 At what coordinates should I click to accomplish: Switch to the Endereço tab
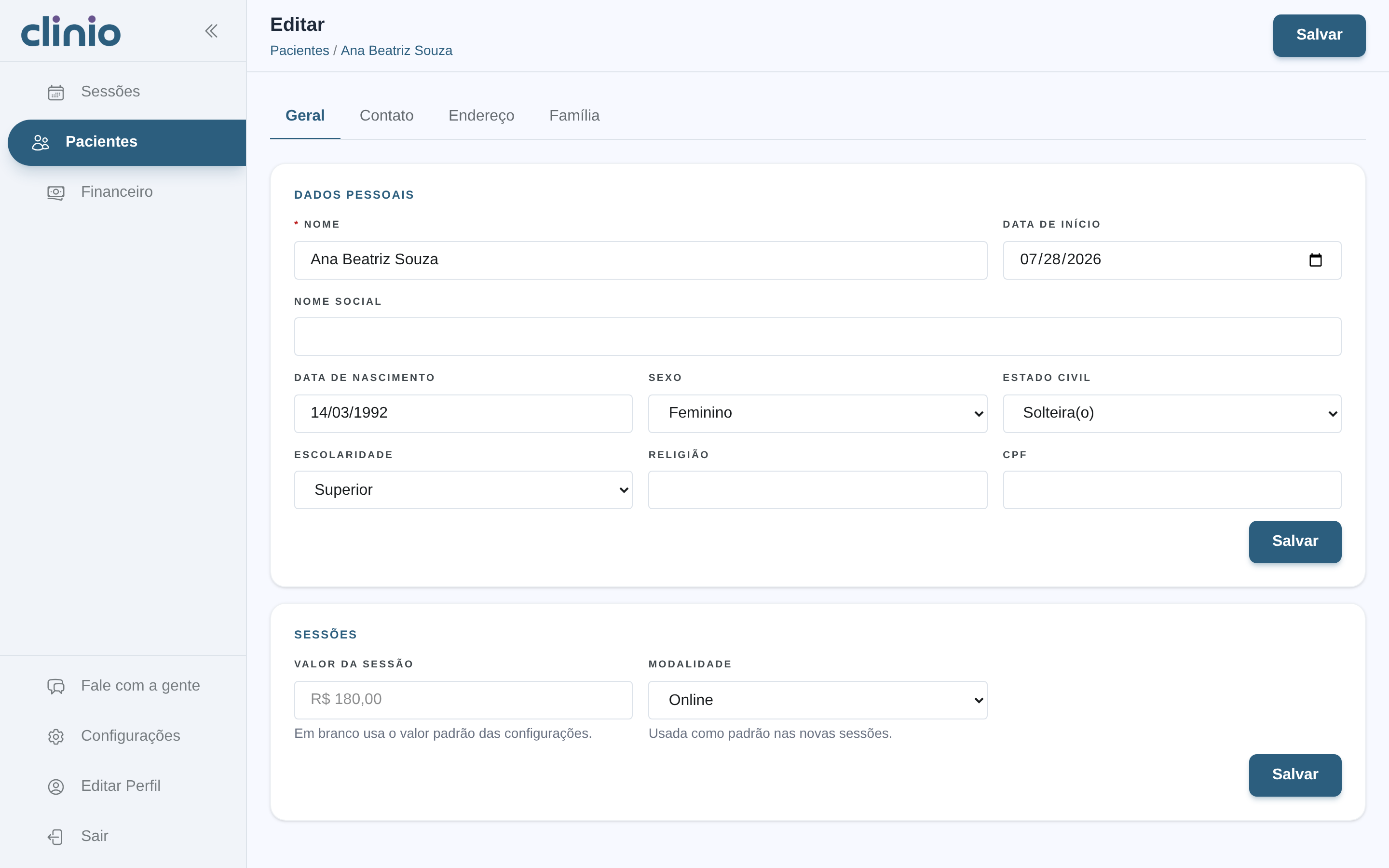tap(481, 115)
